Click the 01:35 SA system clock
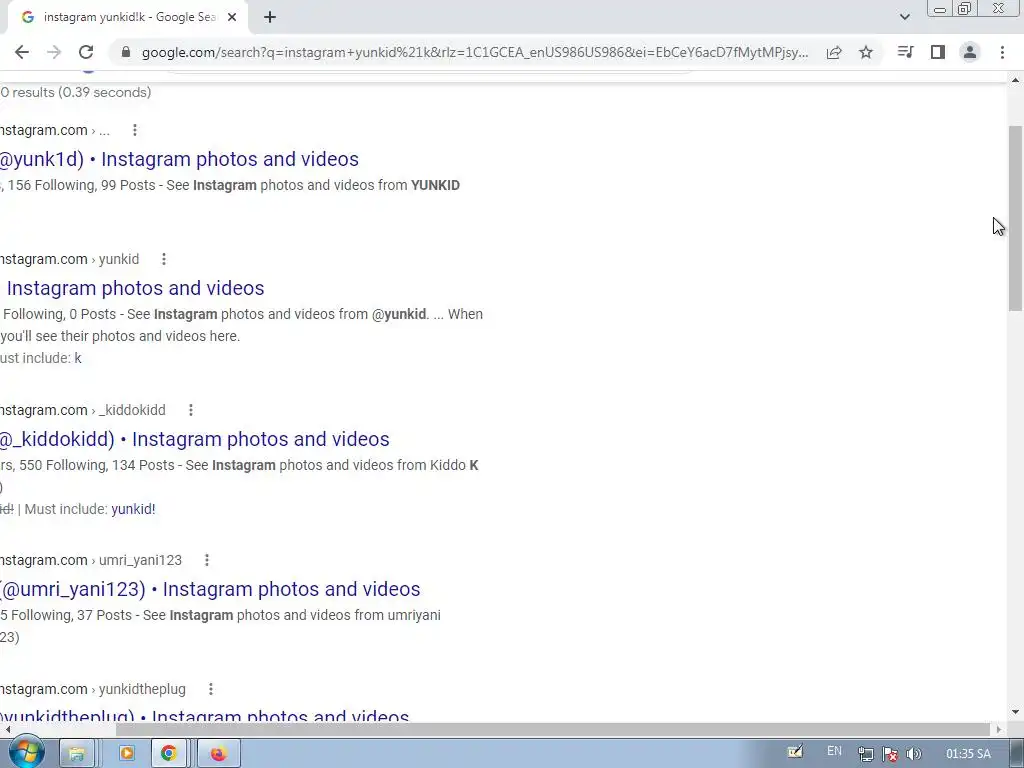The width and height of the screenshot is (1024, 768). click(x=968, y=754)
